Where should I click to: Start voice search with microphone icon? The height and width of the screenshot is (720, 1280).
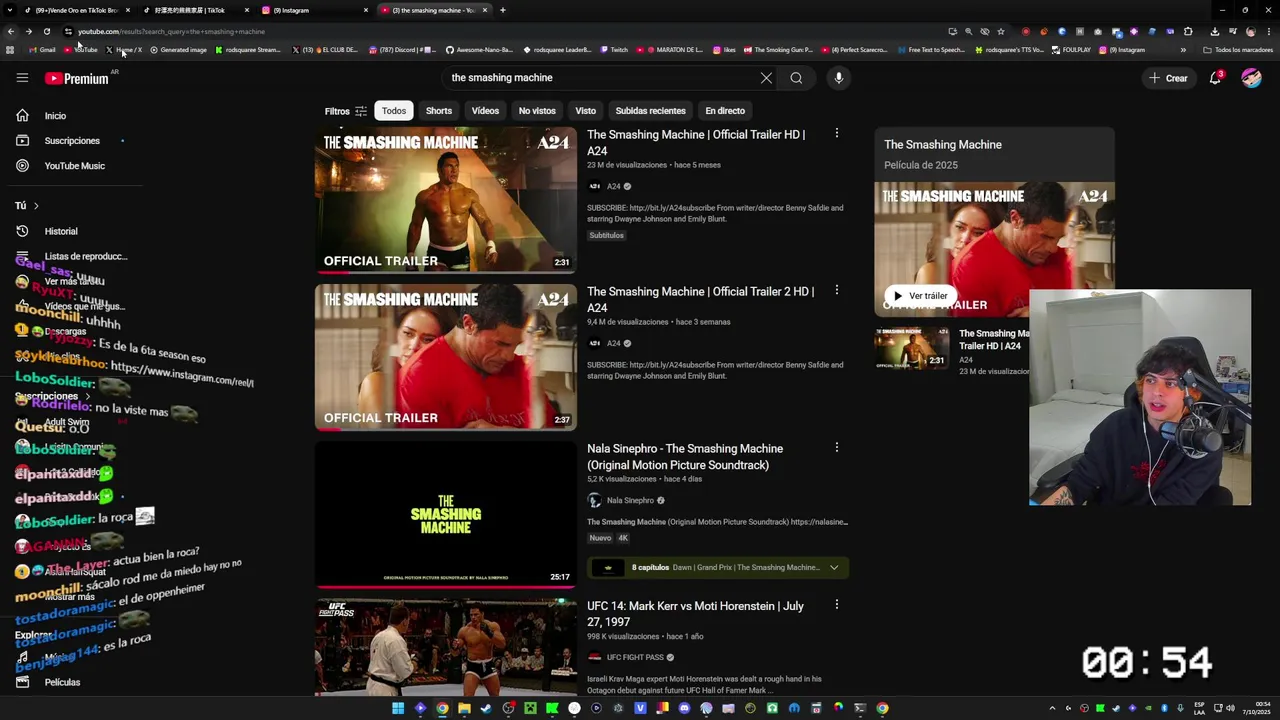point(839,78)
